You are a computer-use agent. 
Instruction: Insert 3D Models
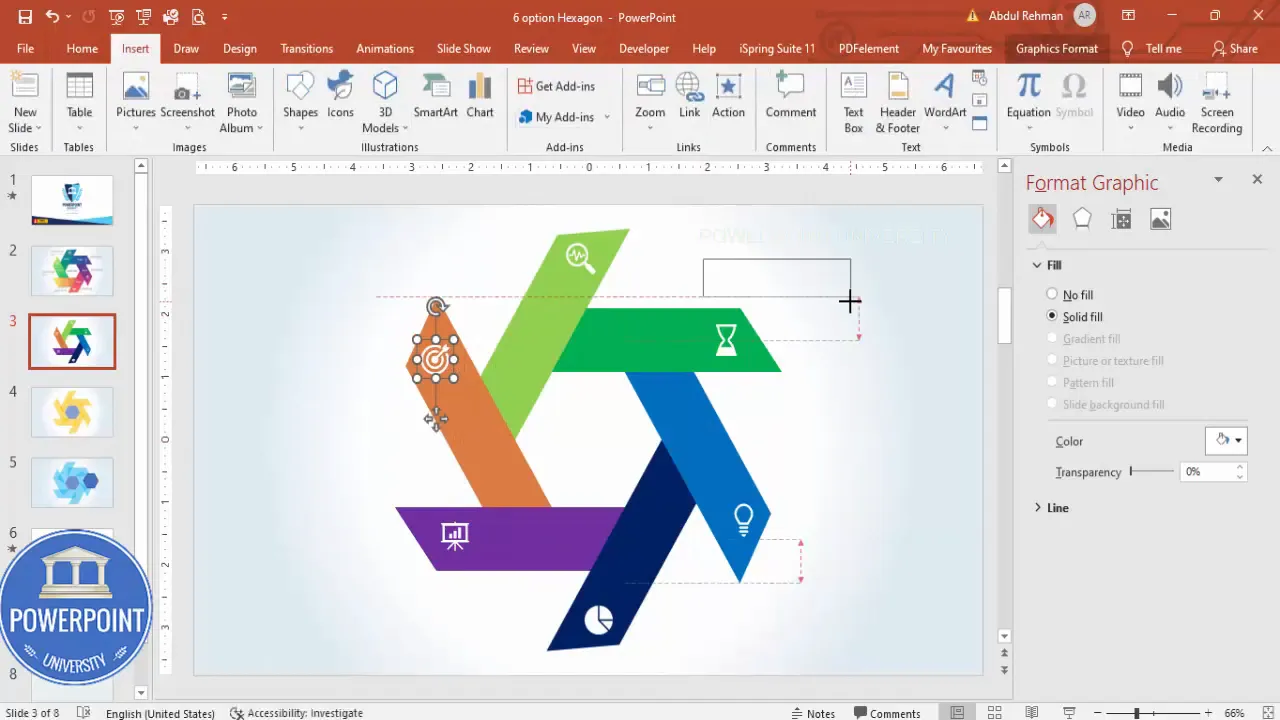[385, 103]
